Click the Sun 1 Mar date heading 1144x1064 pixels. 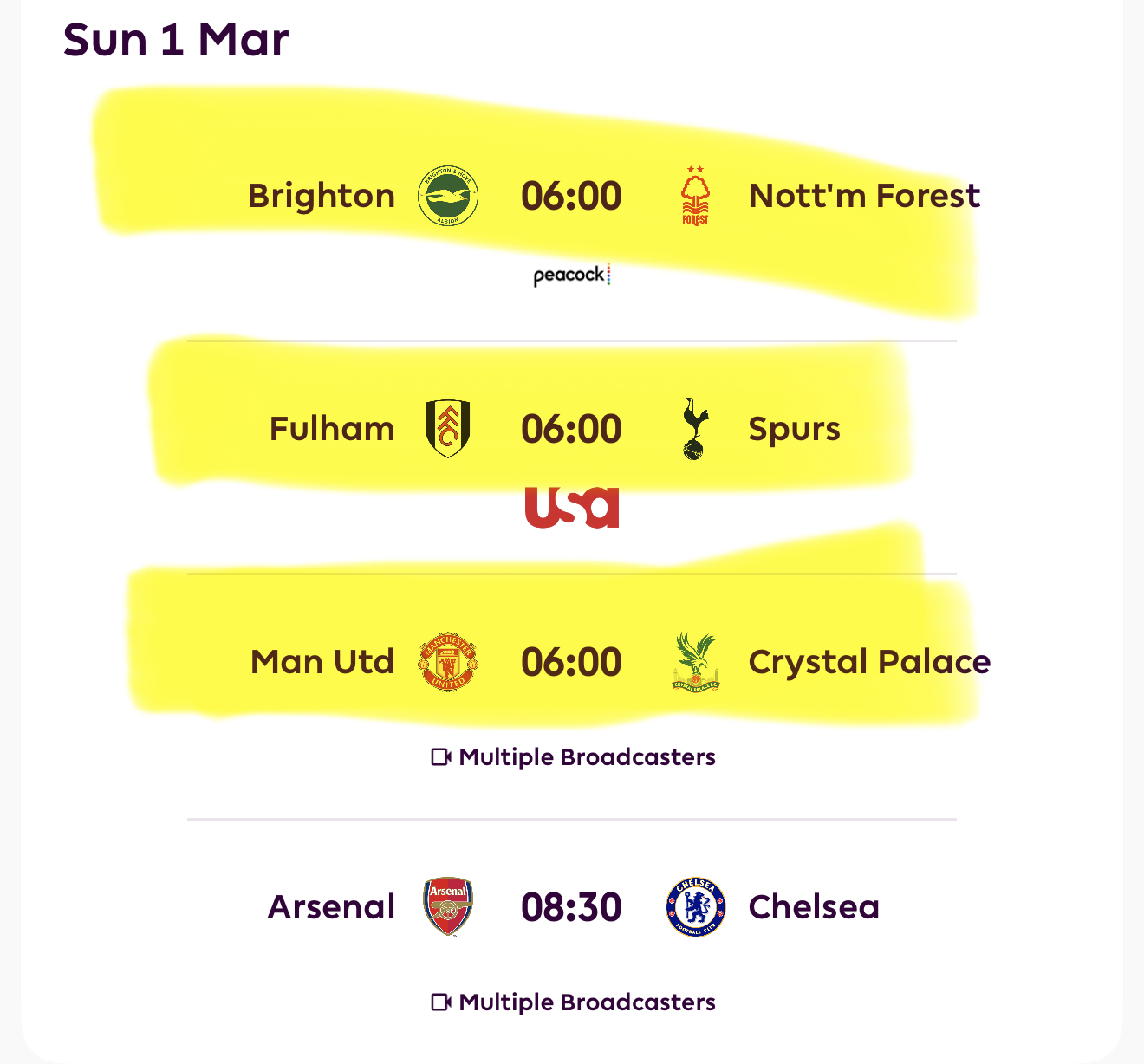[x=176, y=40]
